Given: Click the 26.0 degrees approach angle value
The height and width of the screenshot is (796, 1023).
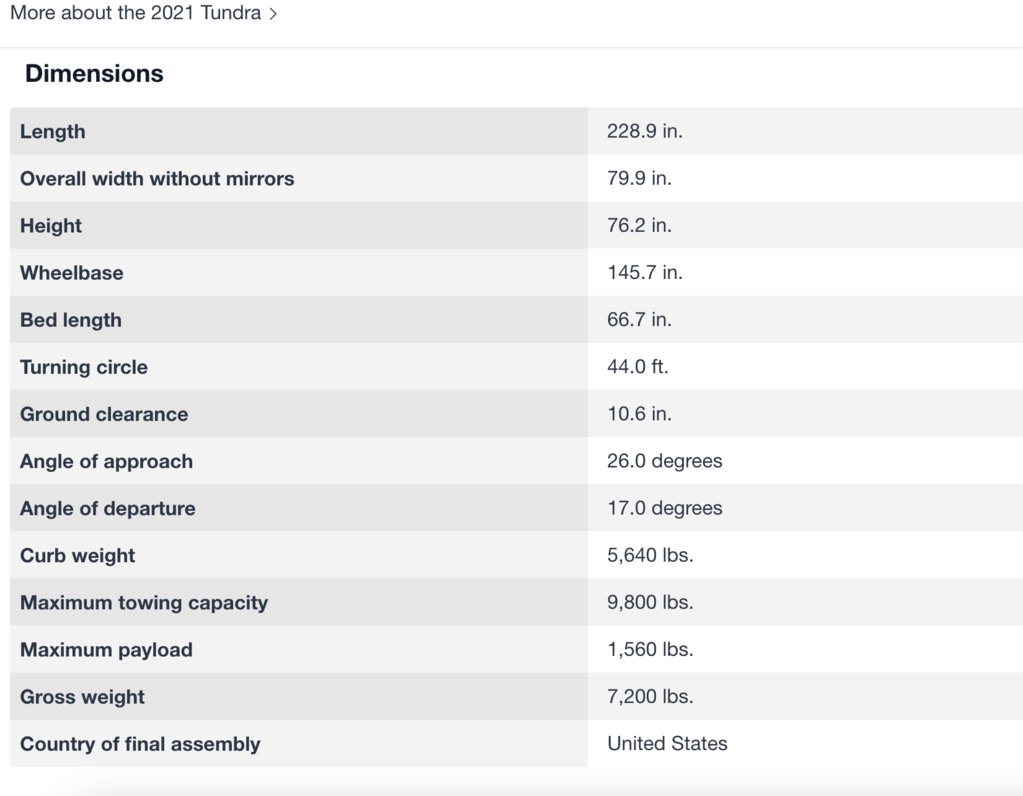Looking at the screenshot, I should click(x=665, y=461).
